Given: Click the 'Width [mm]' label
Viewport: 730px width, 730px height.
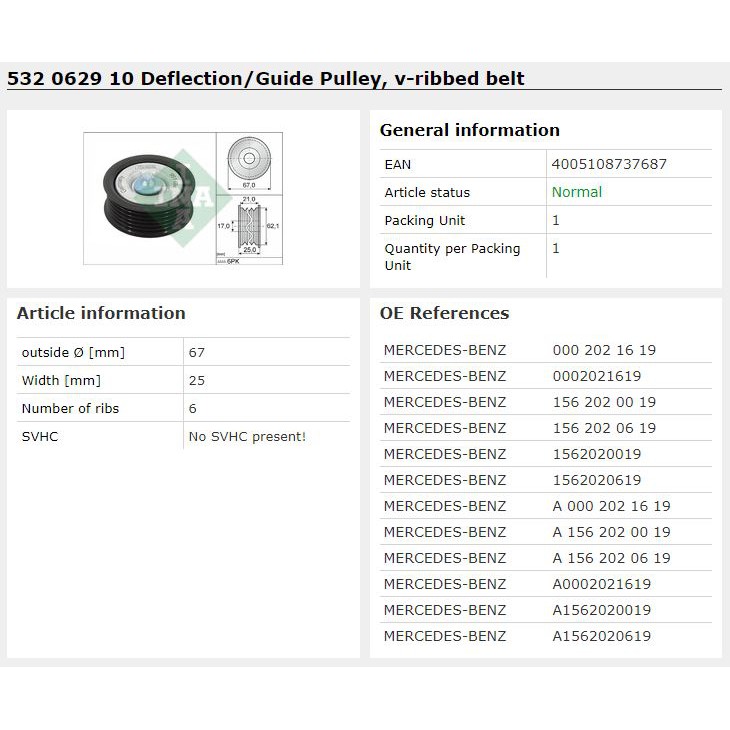Looking at the screenshot, I should click(x=61, y=380).
